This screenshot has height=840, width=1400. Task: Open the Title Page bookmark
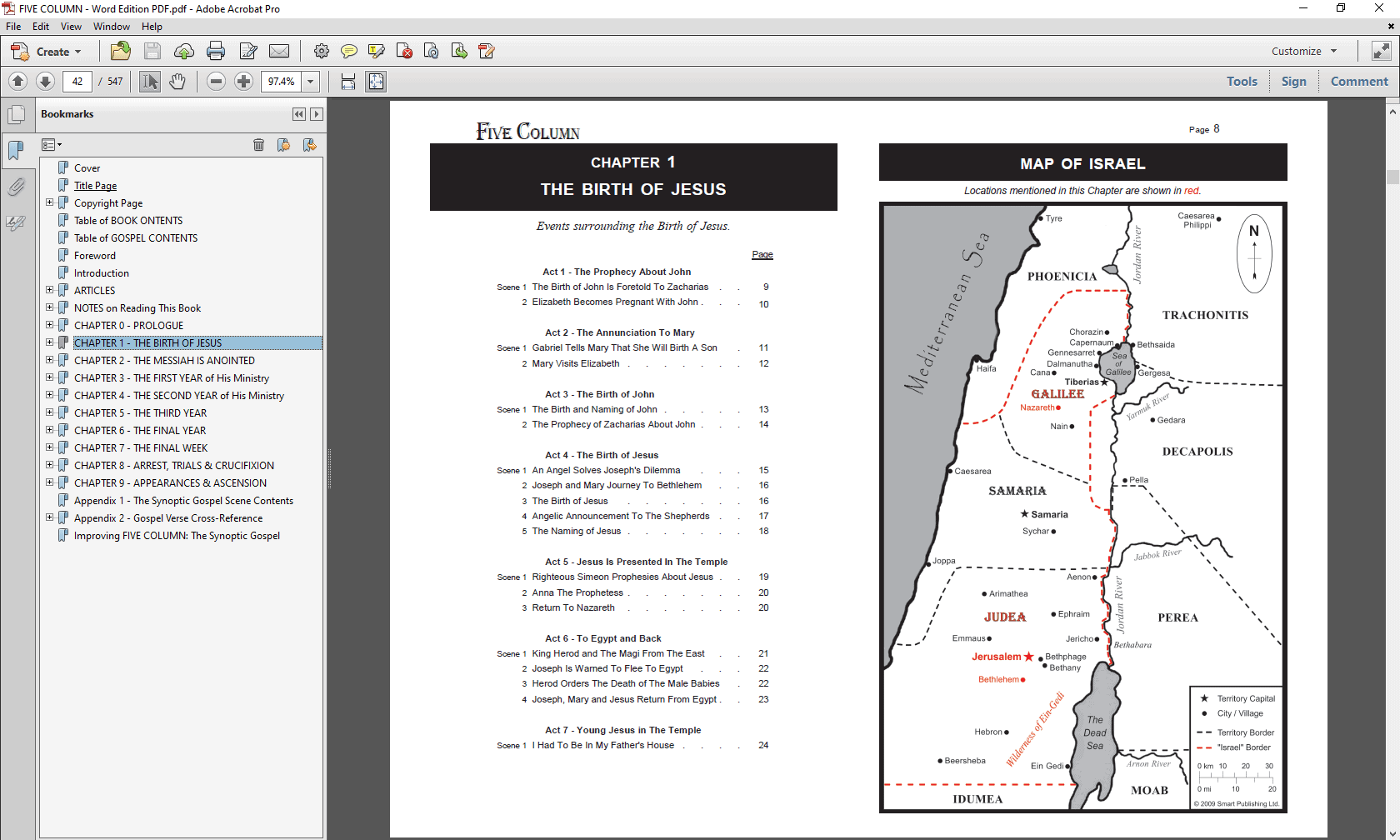(95, 186)
